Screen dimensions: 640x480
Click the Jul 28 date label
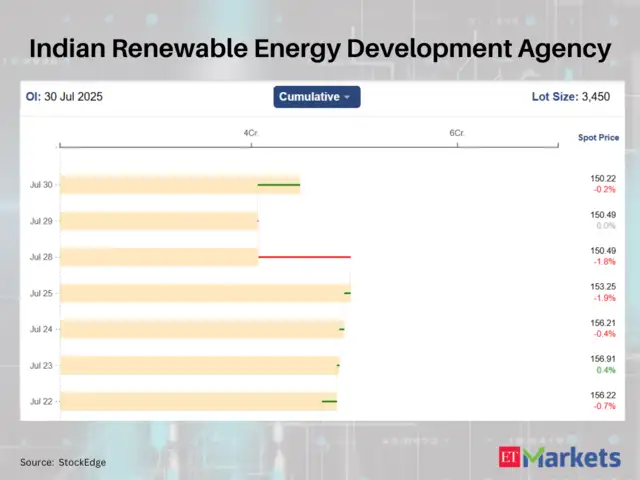tap(41, 257)
